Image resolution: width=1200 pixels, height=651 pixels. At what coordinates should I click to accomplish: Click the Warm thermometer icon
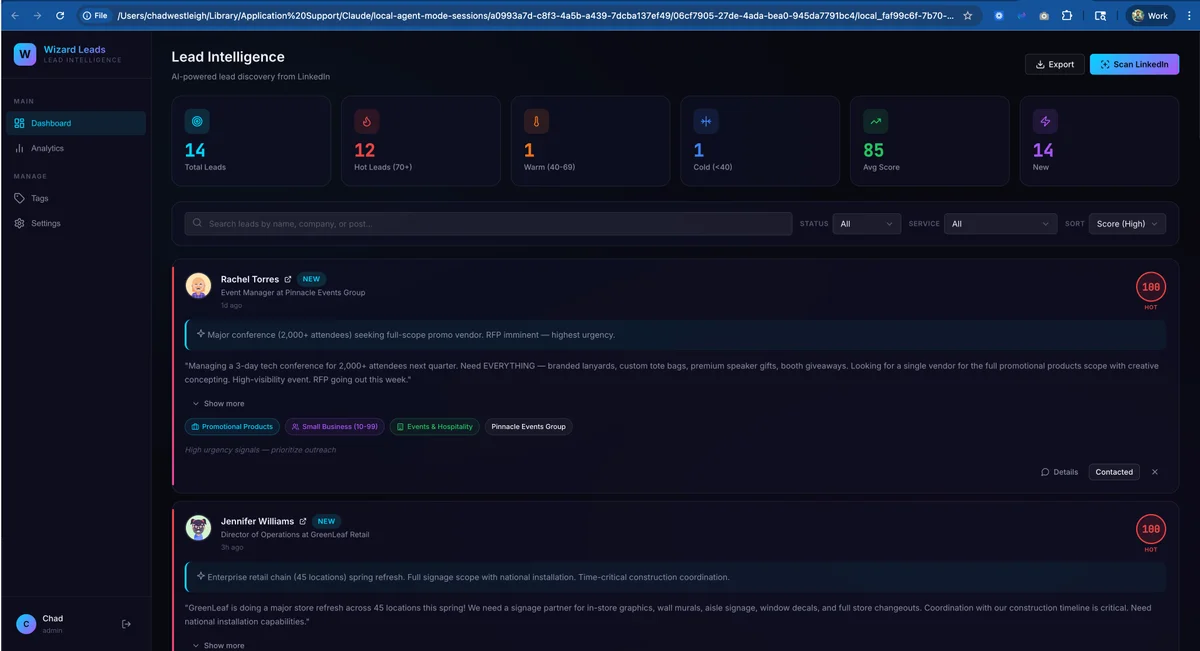[536, 121]
